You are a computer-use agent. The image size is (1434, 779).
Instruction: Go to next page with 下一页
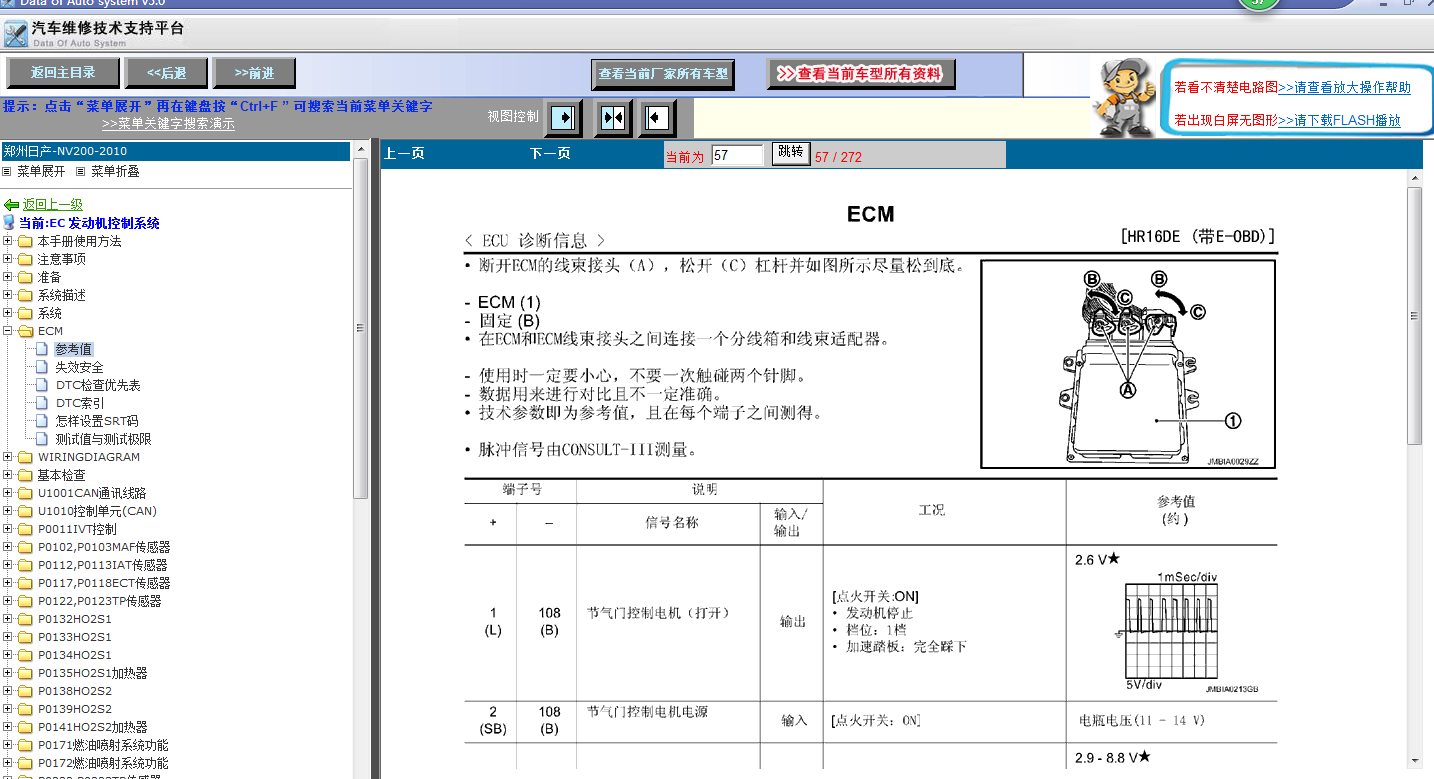pyautogui.click(x=550, y=154)
